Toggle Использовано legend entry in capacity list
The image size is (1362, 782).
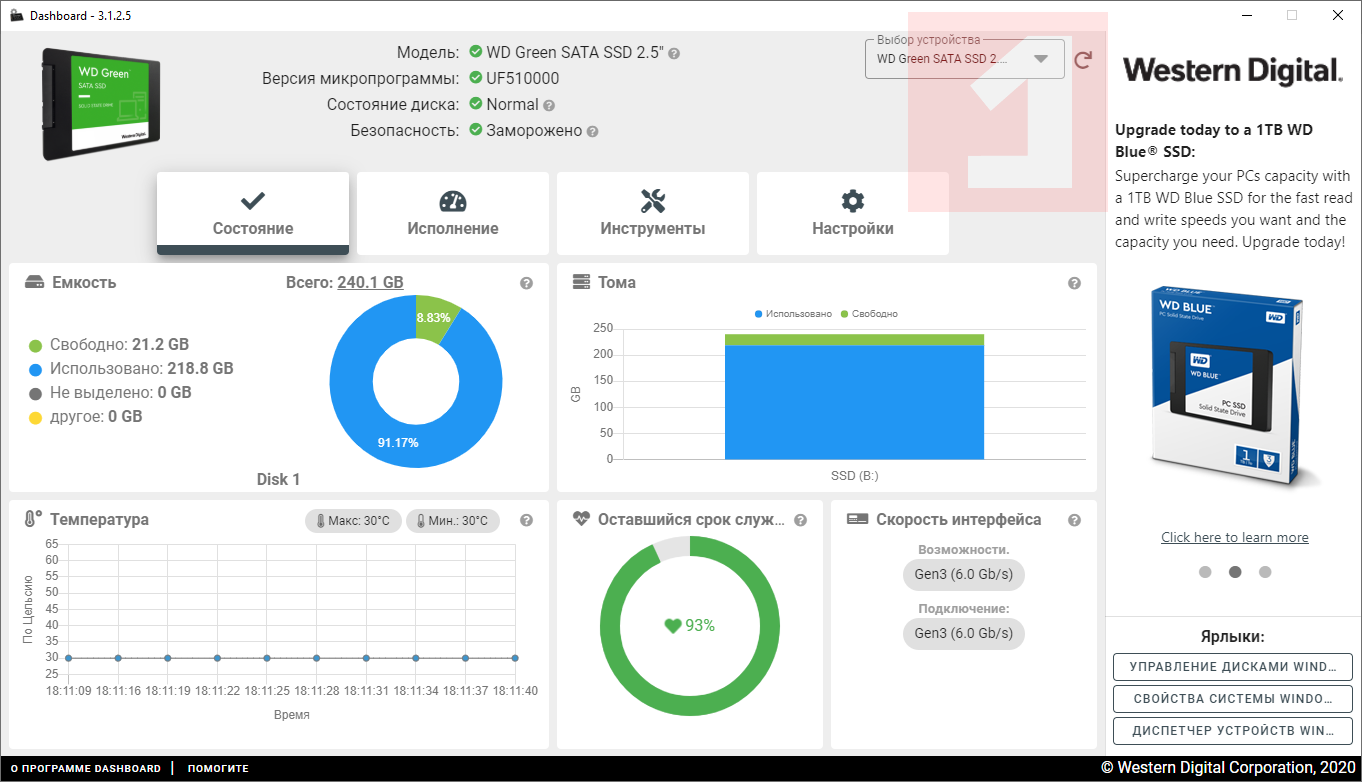click(x=131, y=368)
